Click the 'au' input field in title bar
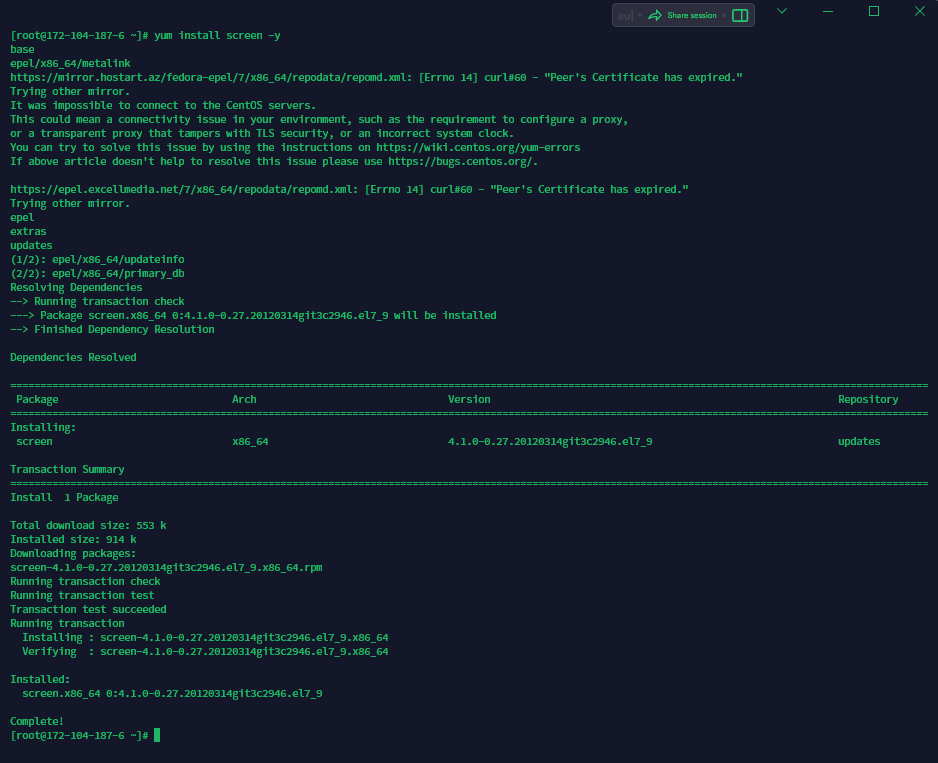This screenshot has height=763, width=938. 625,15
